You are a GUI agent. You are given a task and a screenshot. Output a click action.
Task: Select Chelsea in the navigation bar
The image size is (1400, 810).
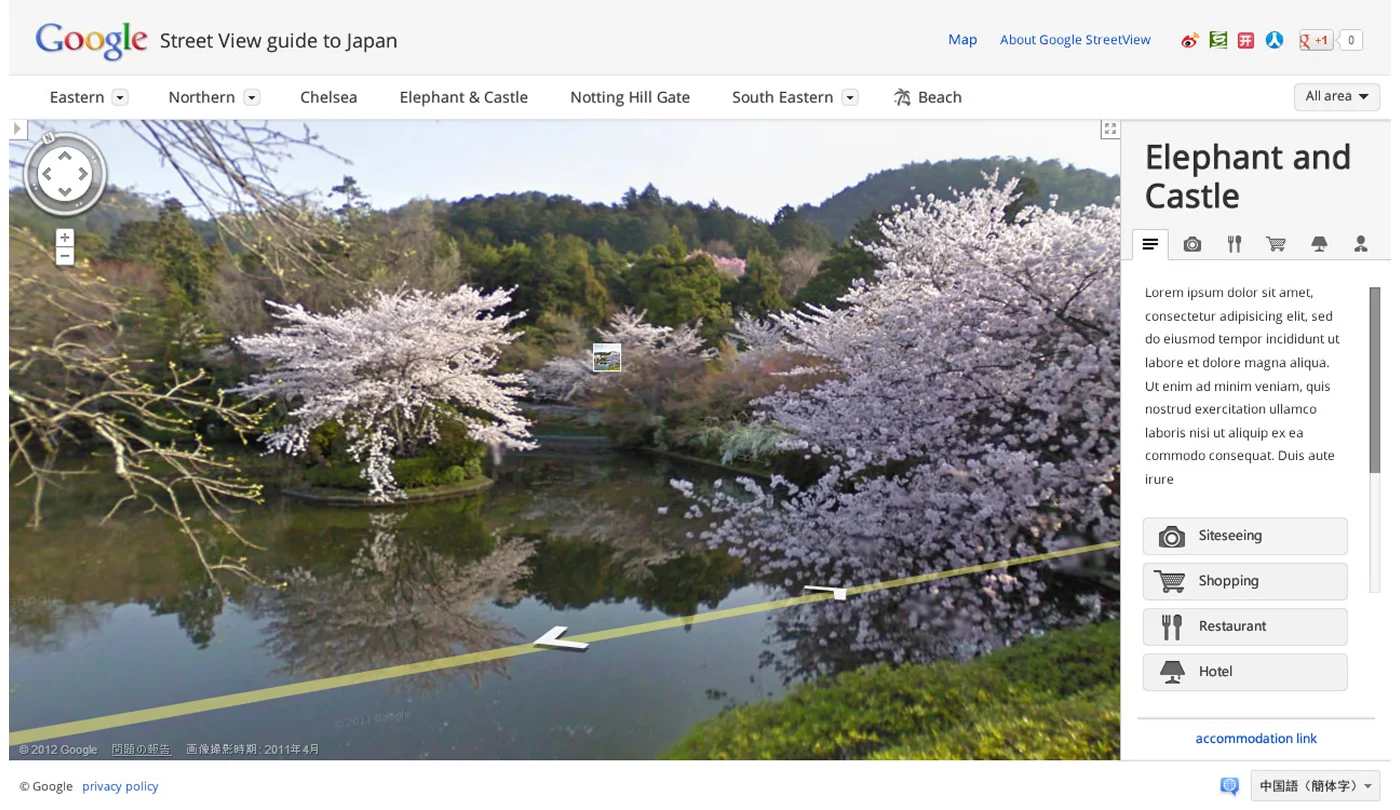(328, 97)
